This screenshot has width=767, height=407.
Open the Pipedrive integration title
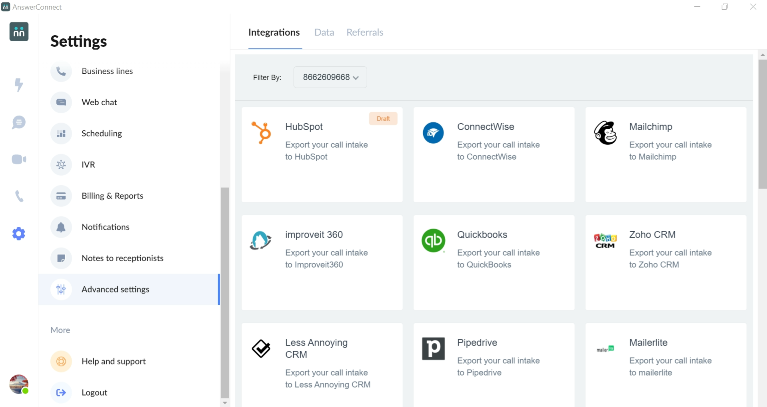pos(477,343)
